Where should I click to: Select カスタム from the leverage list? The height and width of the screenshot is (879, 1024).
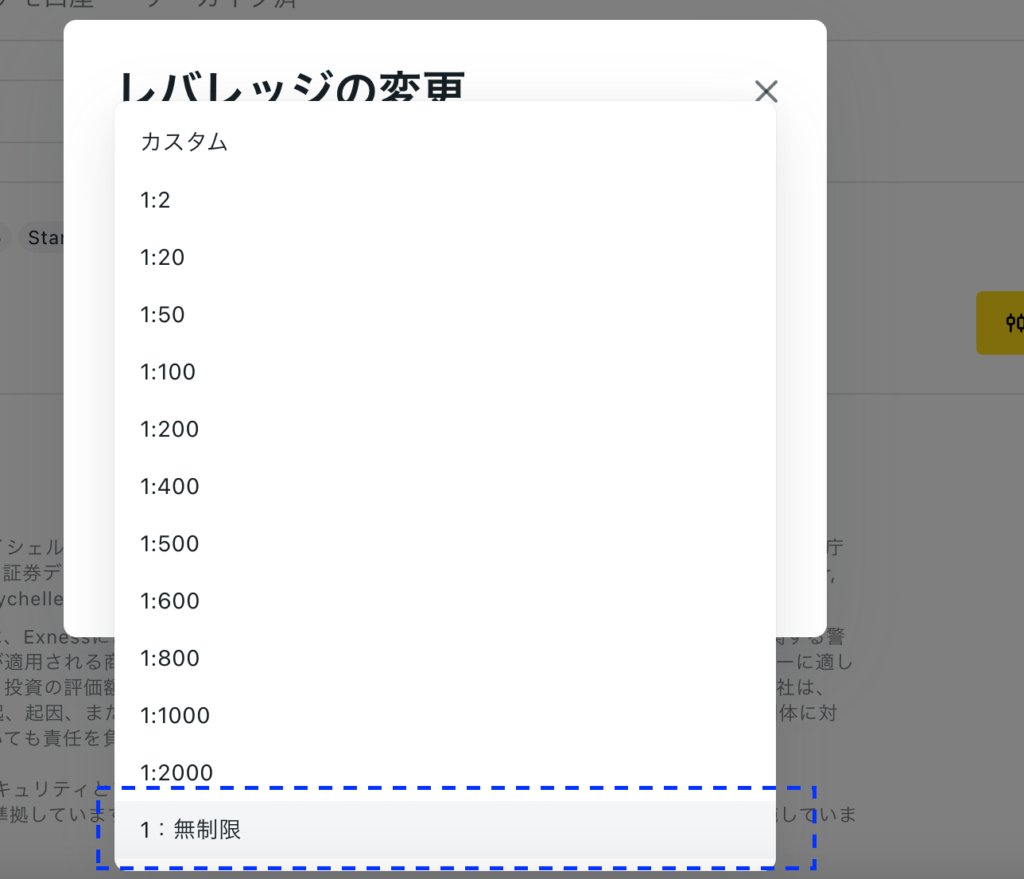click(x=184, y=142)
